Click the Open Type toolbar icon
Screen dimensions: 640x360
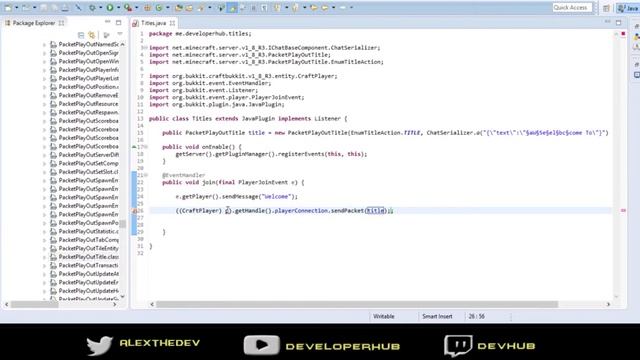(178, 8)
